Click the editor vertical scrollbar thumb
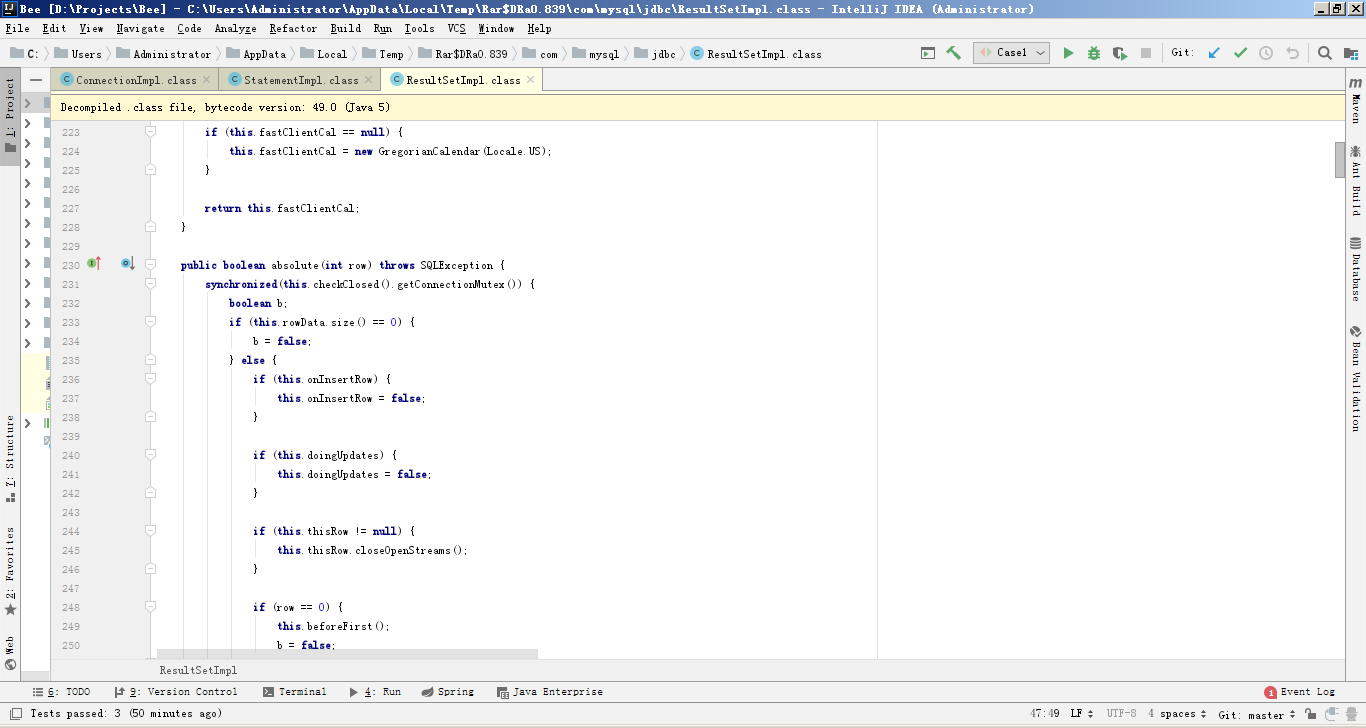The image size is (1366, 728). (1340, 160)
